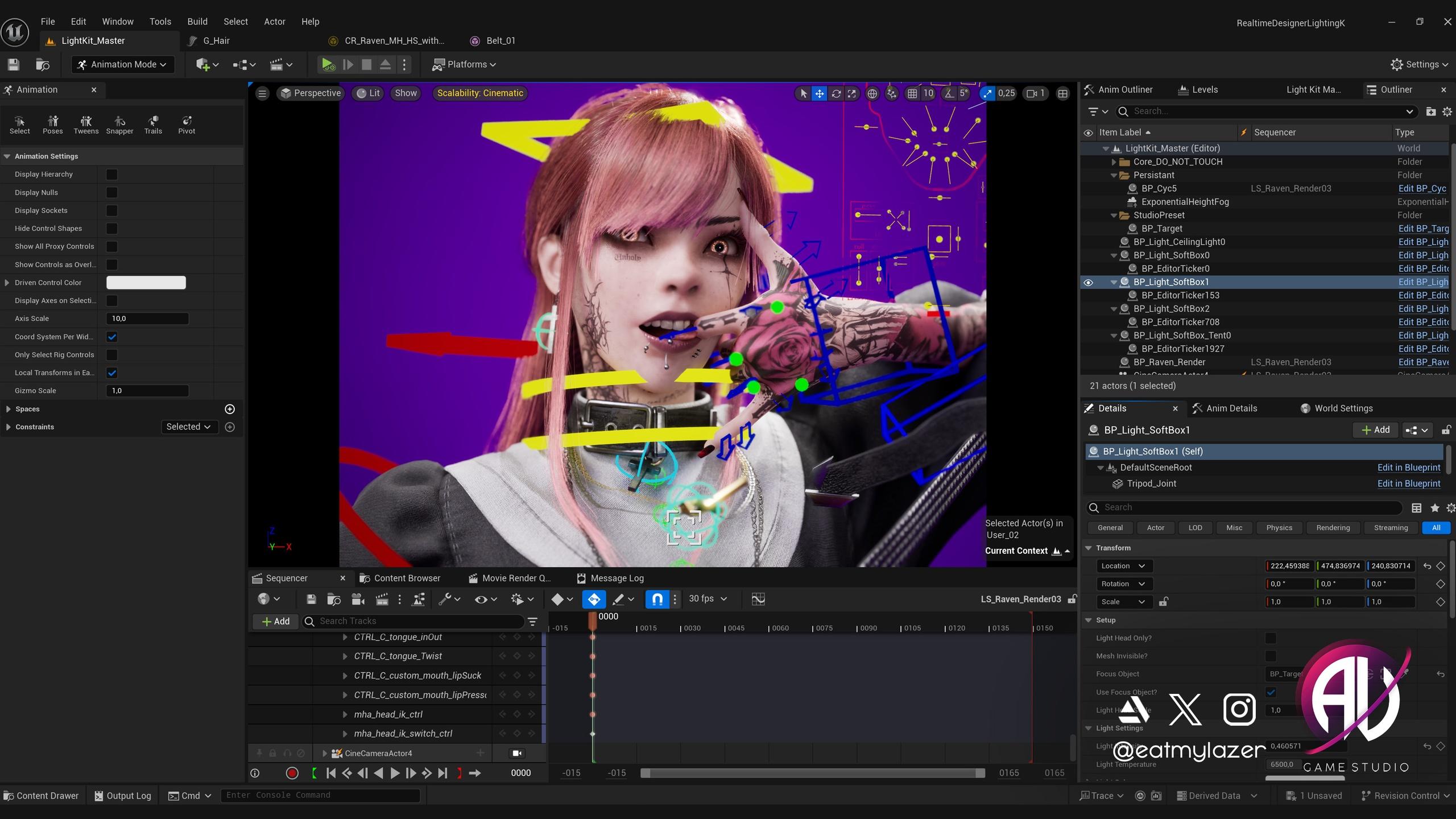The width and height of the screenshot is (1456, 819).
Task: Open the 30 fps frame rate dropdown
Action: click(708, 599)
